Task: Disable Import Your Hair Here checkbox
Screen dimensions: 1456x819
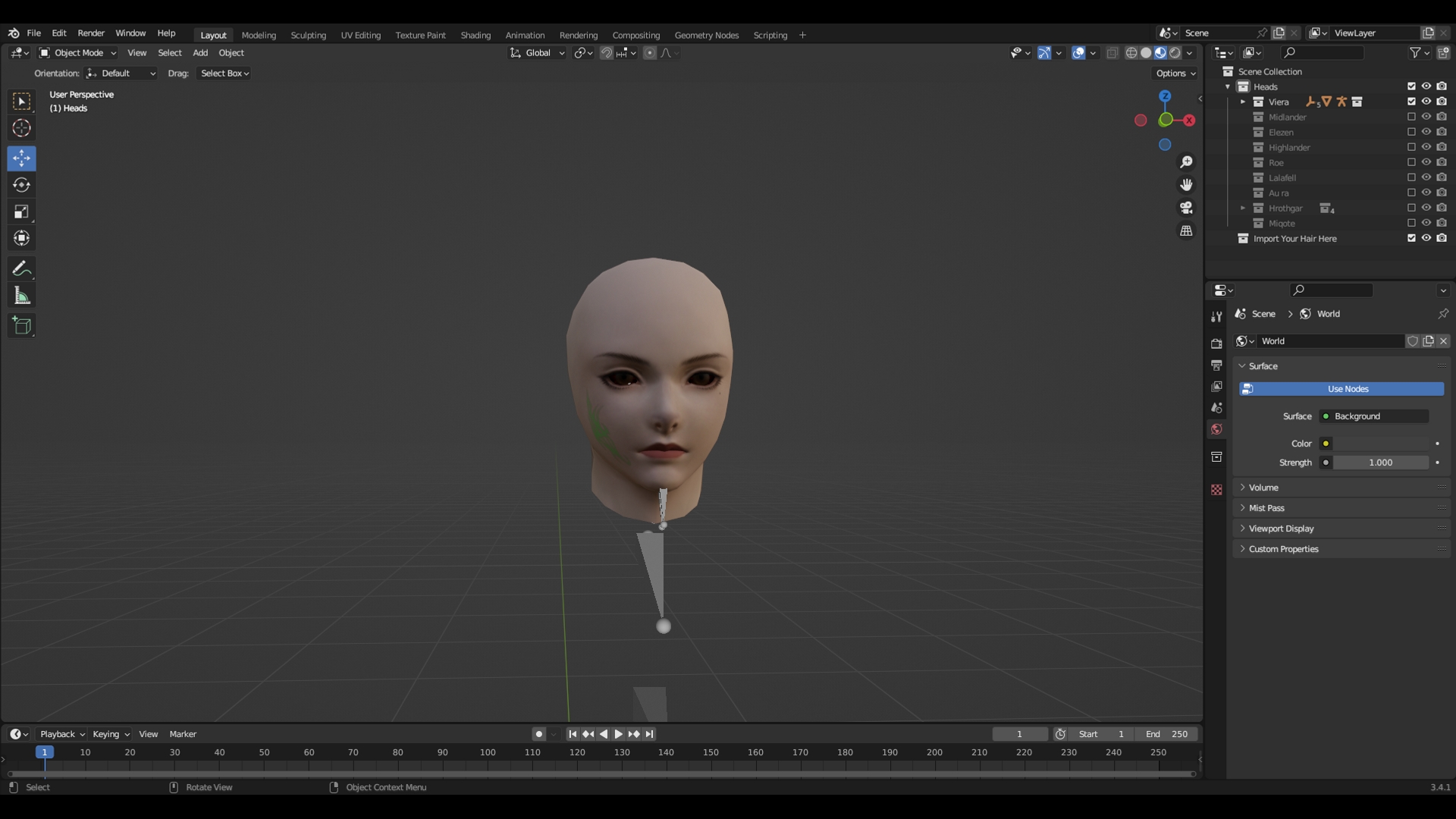Action: (1411, 238)
